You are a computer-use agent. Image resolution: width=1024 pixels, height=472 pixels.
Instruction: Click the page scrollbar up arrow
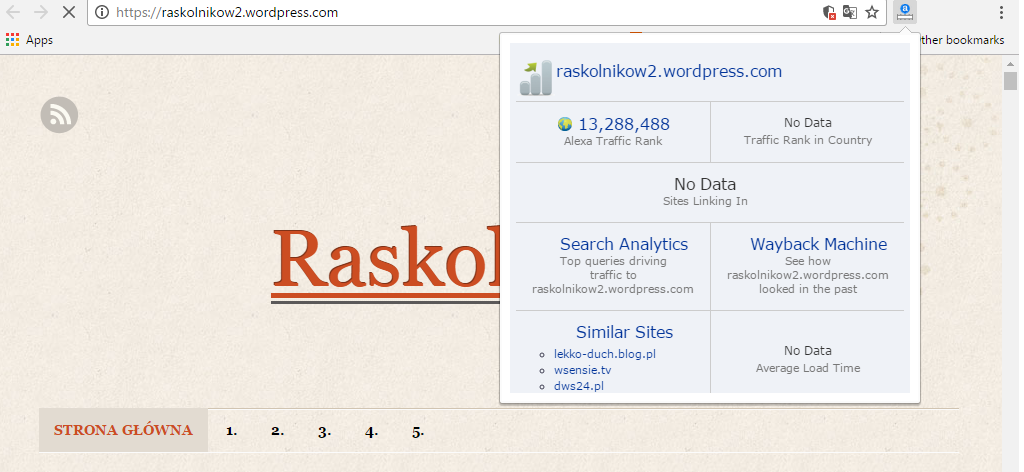click(x=1011, y=63)
